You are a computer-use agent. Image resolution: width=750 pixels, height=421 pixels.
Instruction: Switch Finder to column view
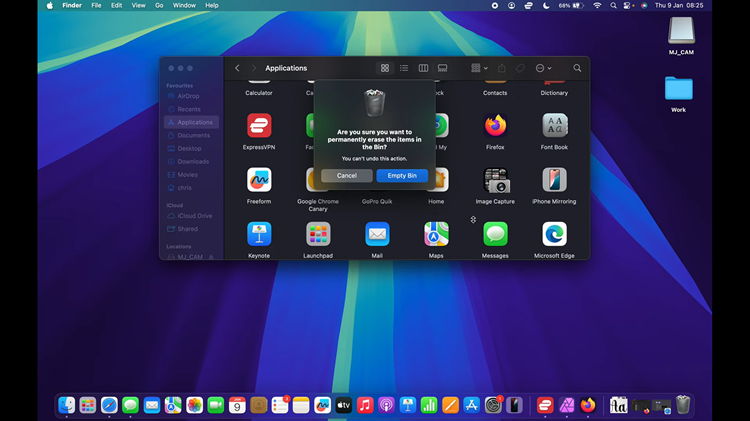point(423,68)
